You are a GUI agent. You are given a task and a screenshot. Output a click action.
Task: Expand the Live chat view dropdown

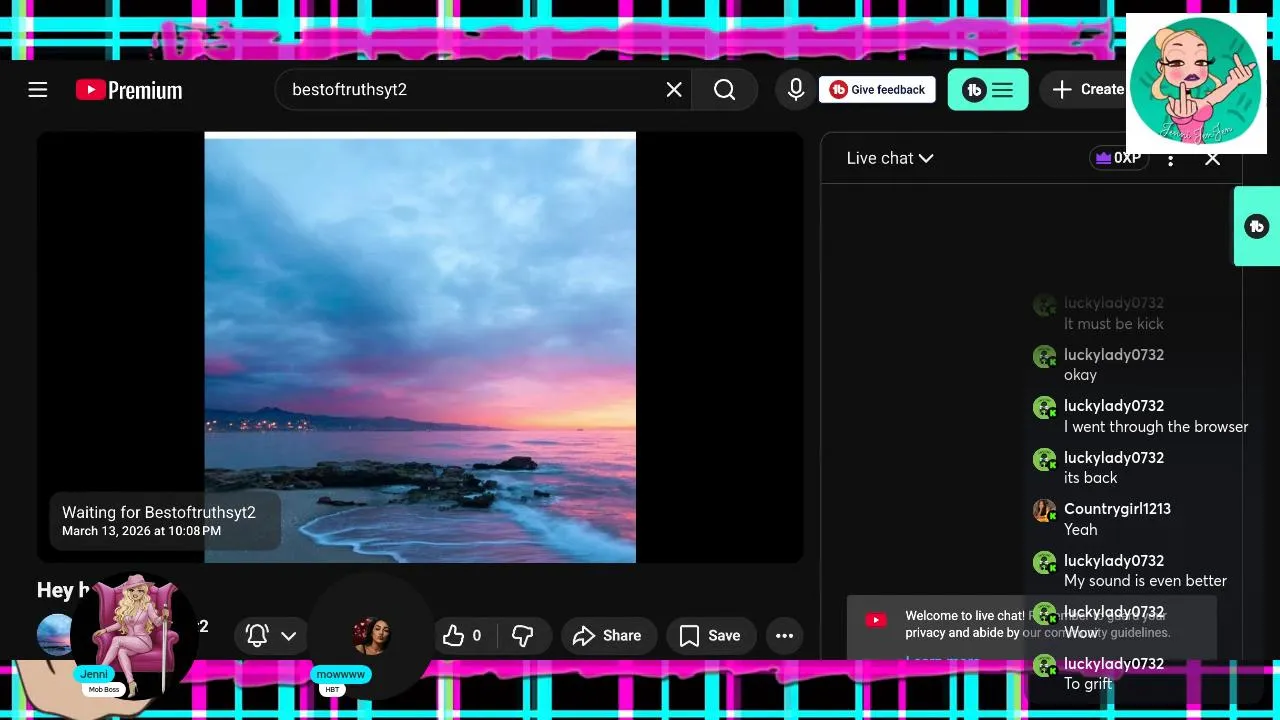coord(890,158)
